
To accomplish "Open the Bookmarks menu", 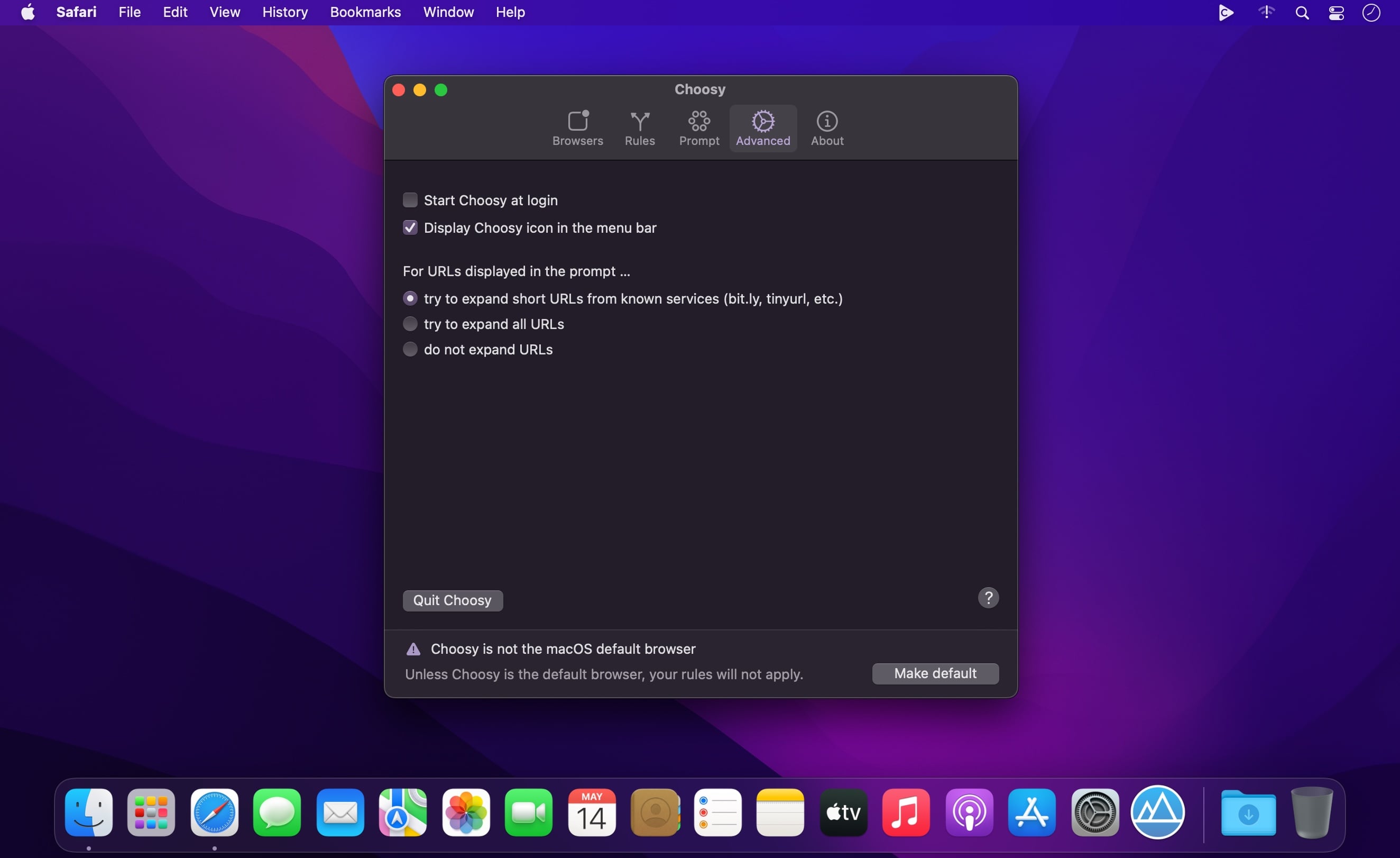I will pos(365,12).
